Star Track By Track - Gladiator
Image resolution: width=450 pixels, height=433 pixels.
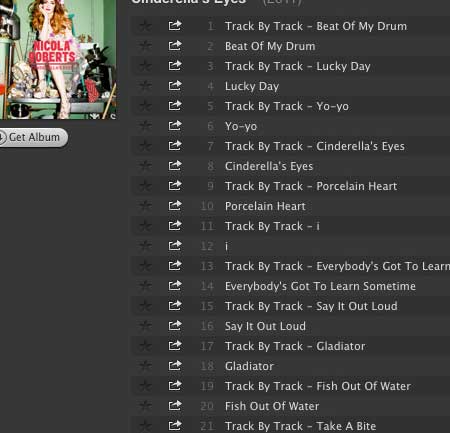point(145,346)
